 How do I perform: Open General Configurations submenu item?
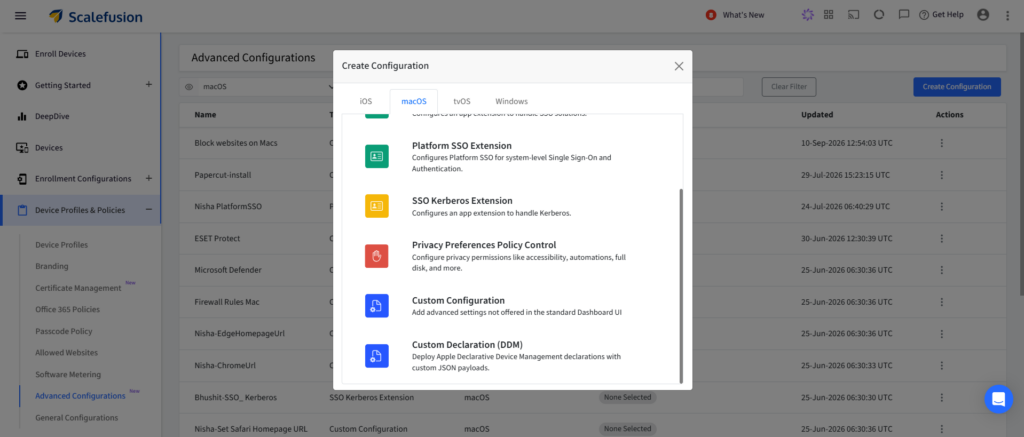click(76, 417)
